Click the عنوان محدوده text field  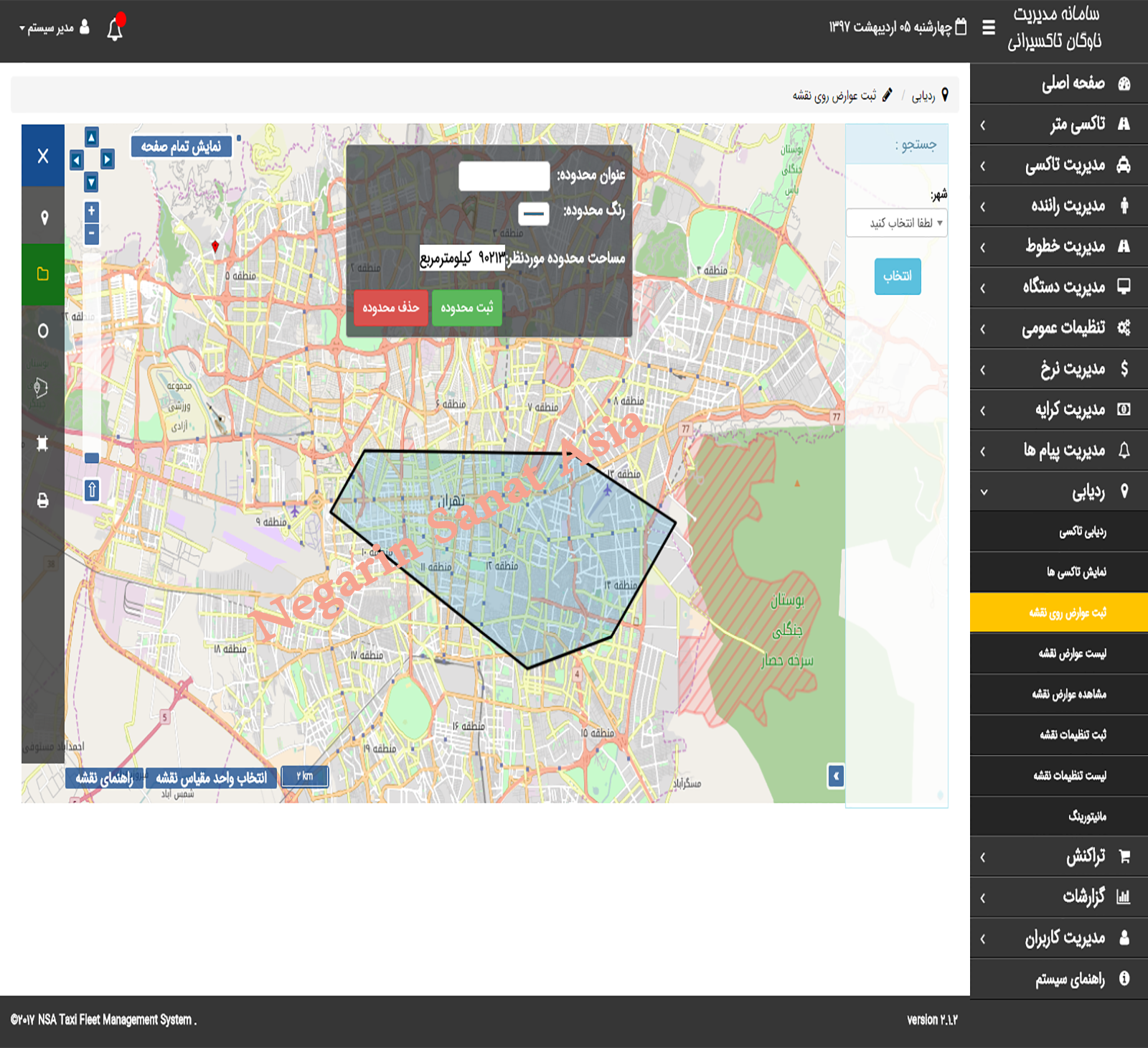pyautogui.click(x=504, y=176)
